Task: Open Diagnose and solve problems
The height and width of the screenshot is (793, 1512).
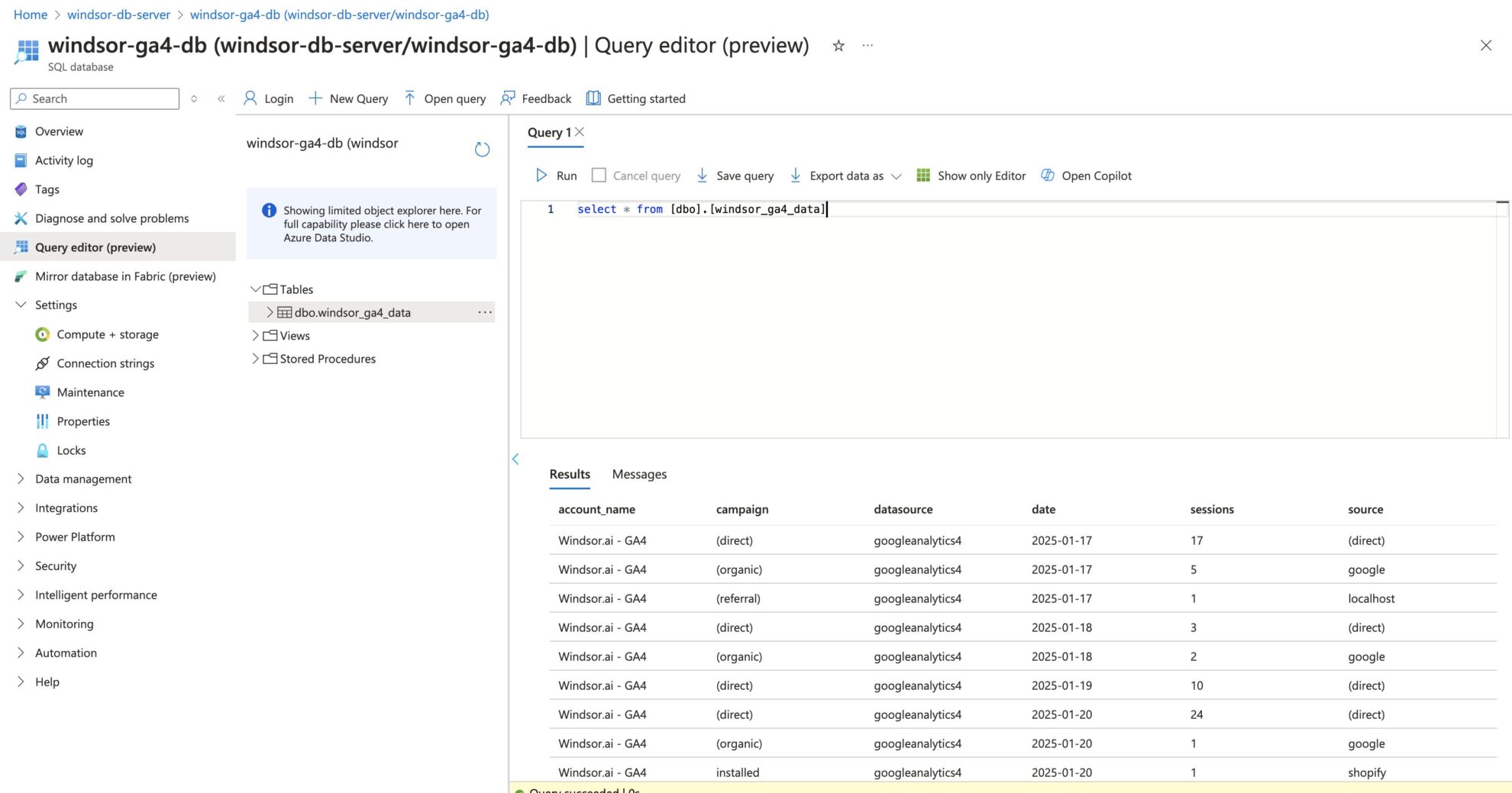Action: click(x=111, y=218)
